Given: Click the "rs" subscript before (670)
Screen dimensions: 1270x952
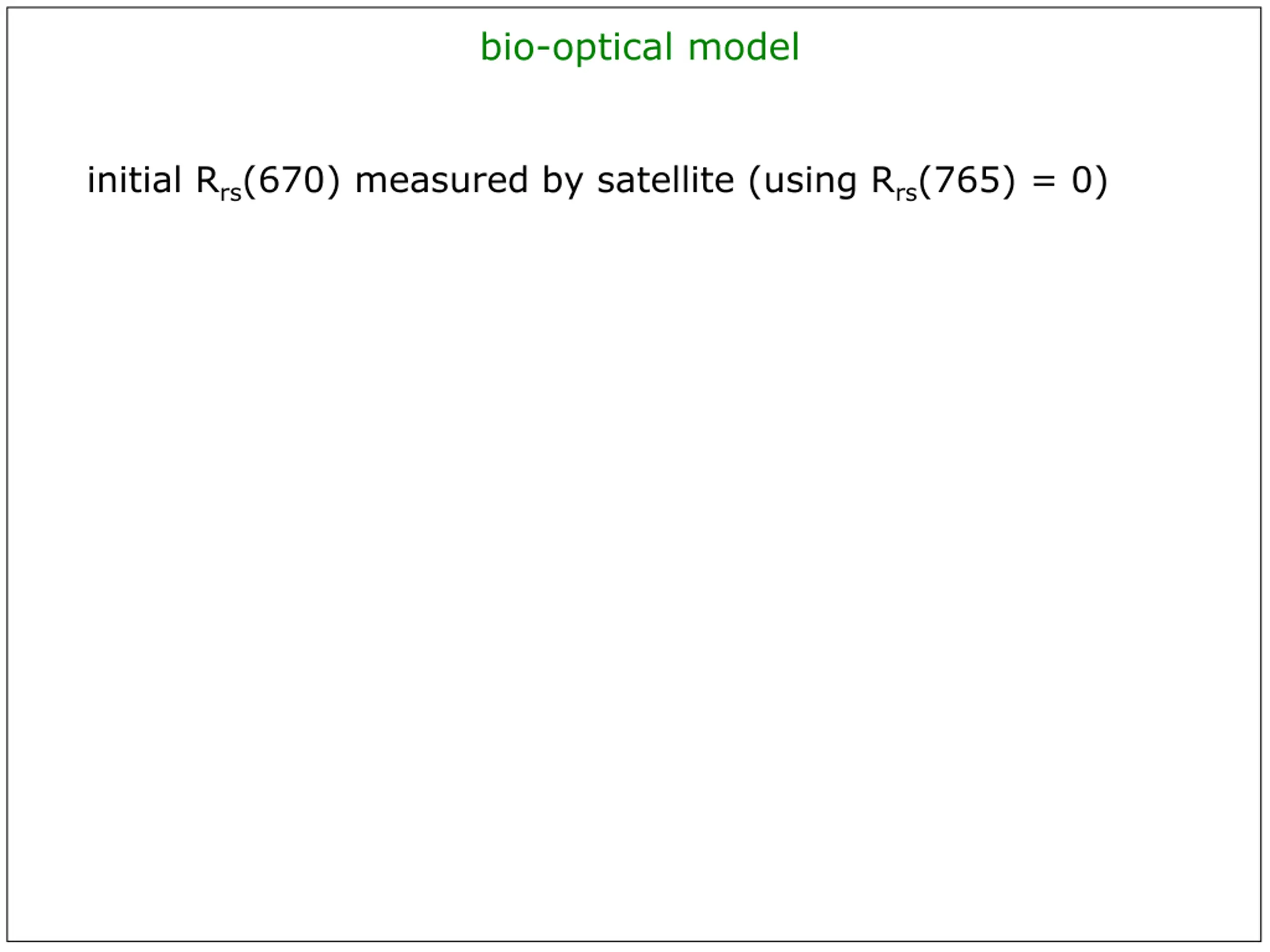Looking at the screenshot, I should (231, 193).
